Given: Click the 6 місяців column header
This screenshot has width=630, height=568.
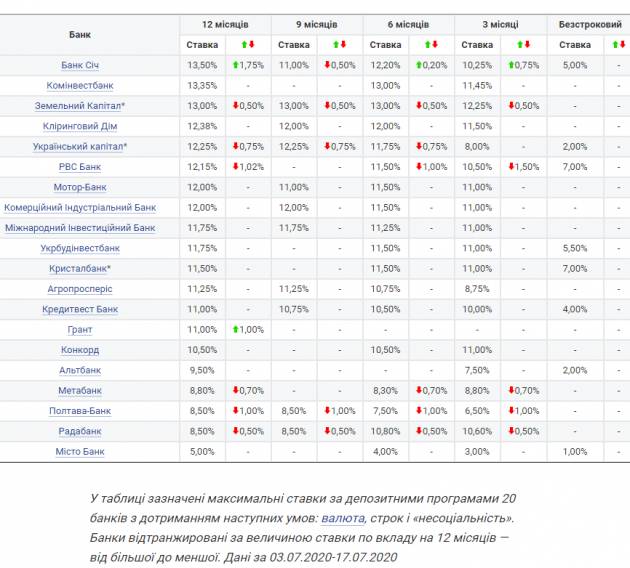Looking at the screenshot, I should tap(409, 25).
